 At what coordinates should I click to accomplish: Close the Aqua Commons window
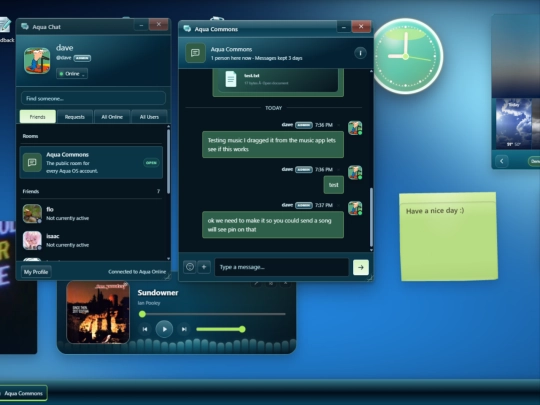361,27
